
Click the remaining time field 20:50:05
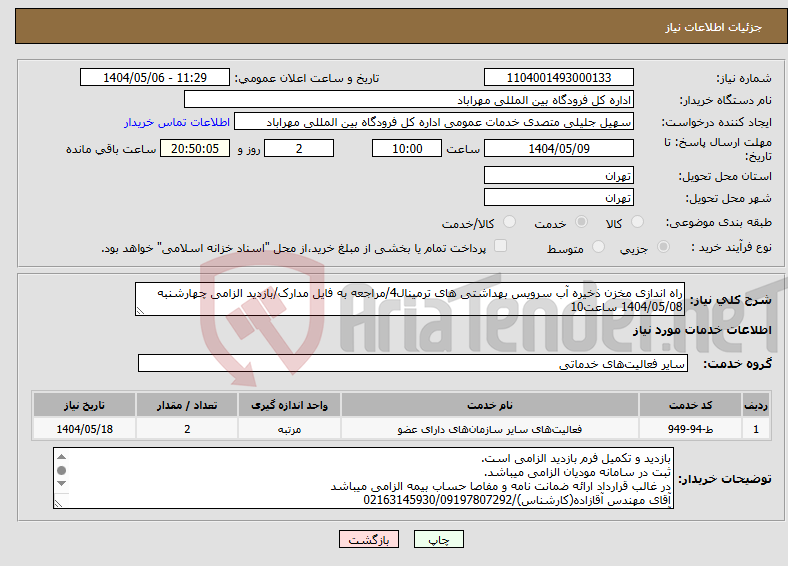click(195, 148)
